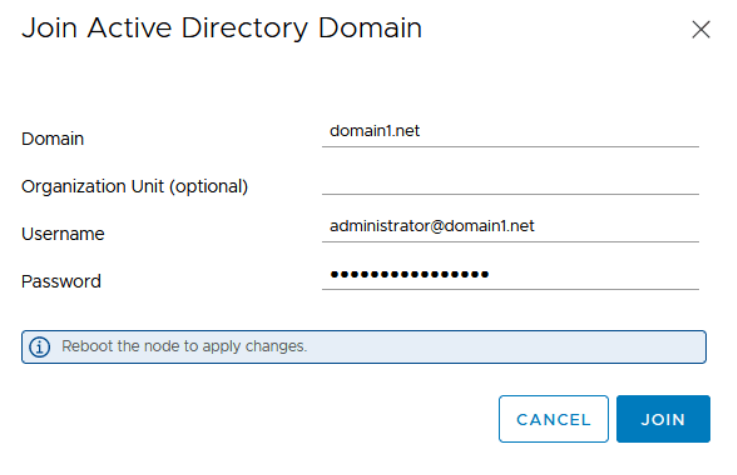Click the Password label text
The image size is (737, 475).
coord(60,282)
